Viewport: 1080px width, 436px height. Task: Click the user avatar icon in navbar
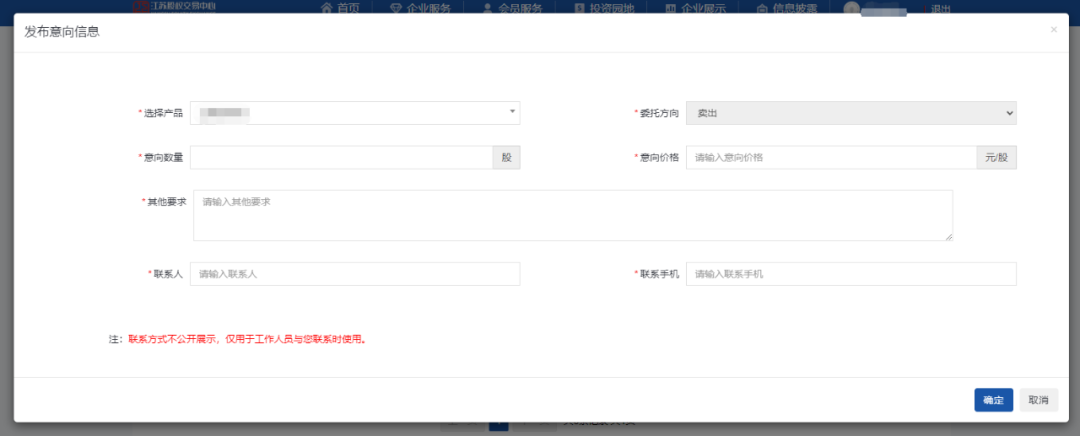pos(852,8)
